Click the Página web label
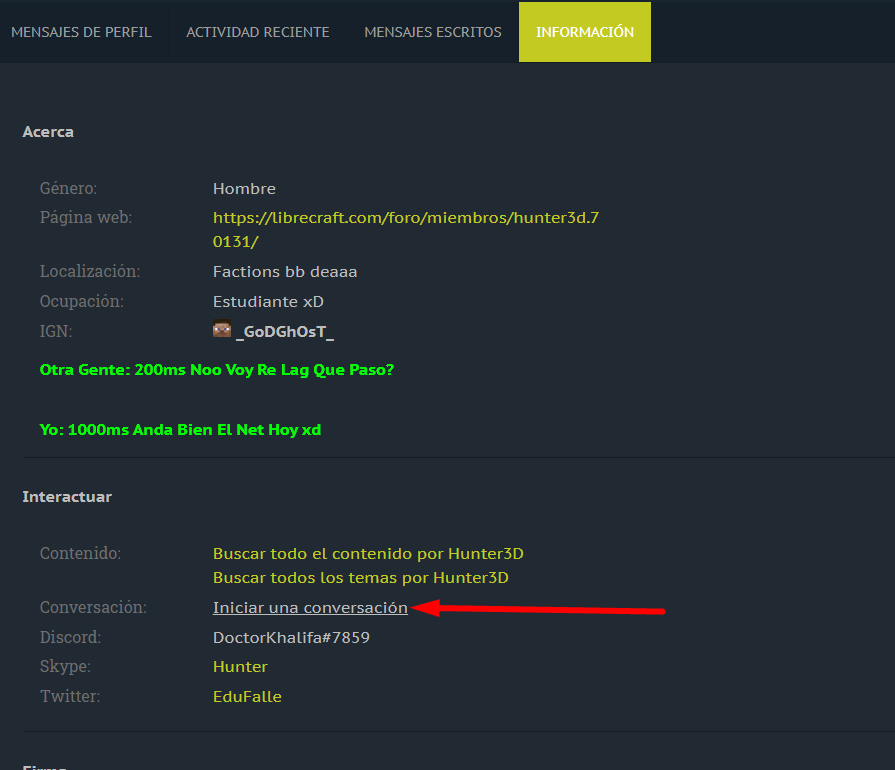This screenshot has height=770, width=895. [x=86, y=217]
